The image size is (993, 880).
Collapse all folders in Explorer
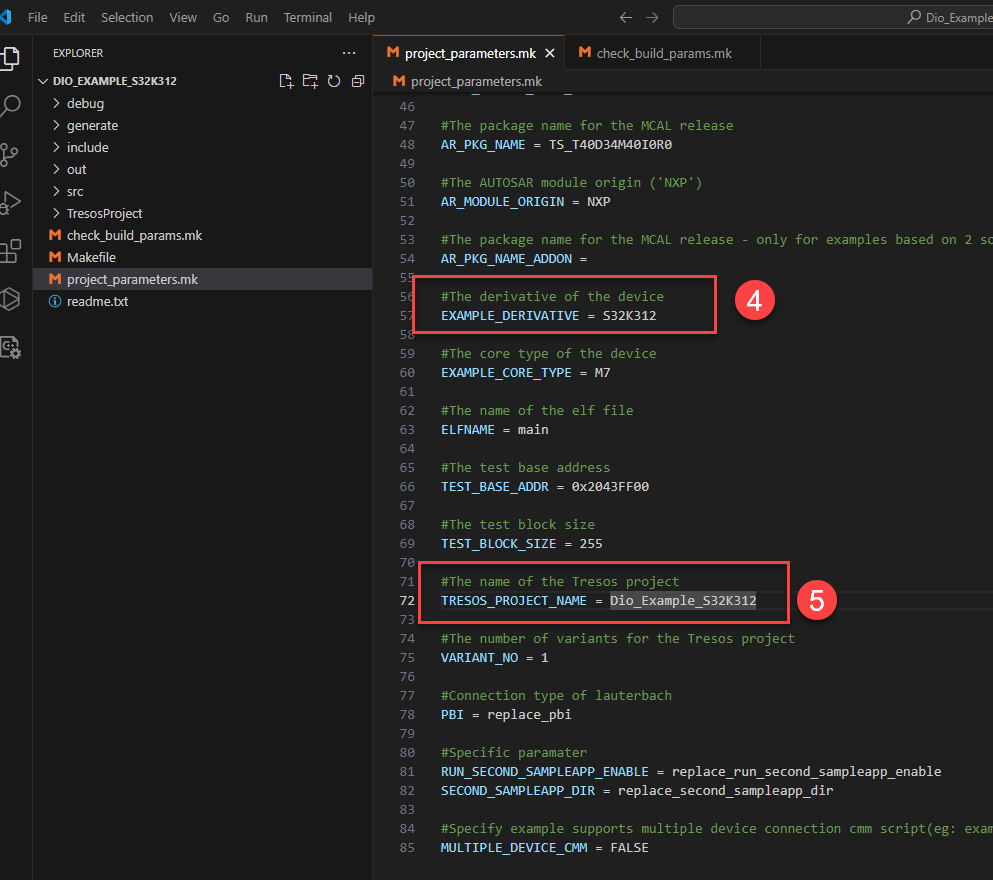(x=357, y=81)
